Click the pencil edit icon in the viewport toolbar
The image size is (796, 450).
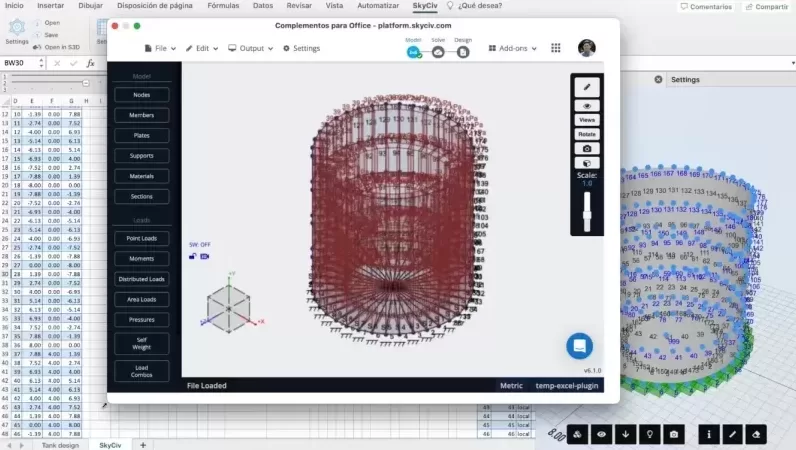tap(587, 87)
